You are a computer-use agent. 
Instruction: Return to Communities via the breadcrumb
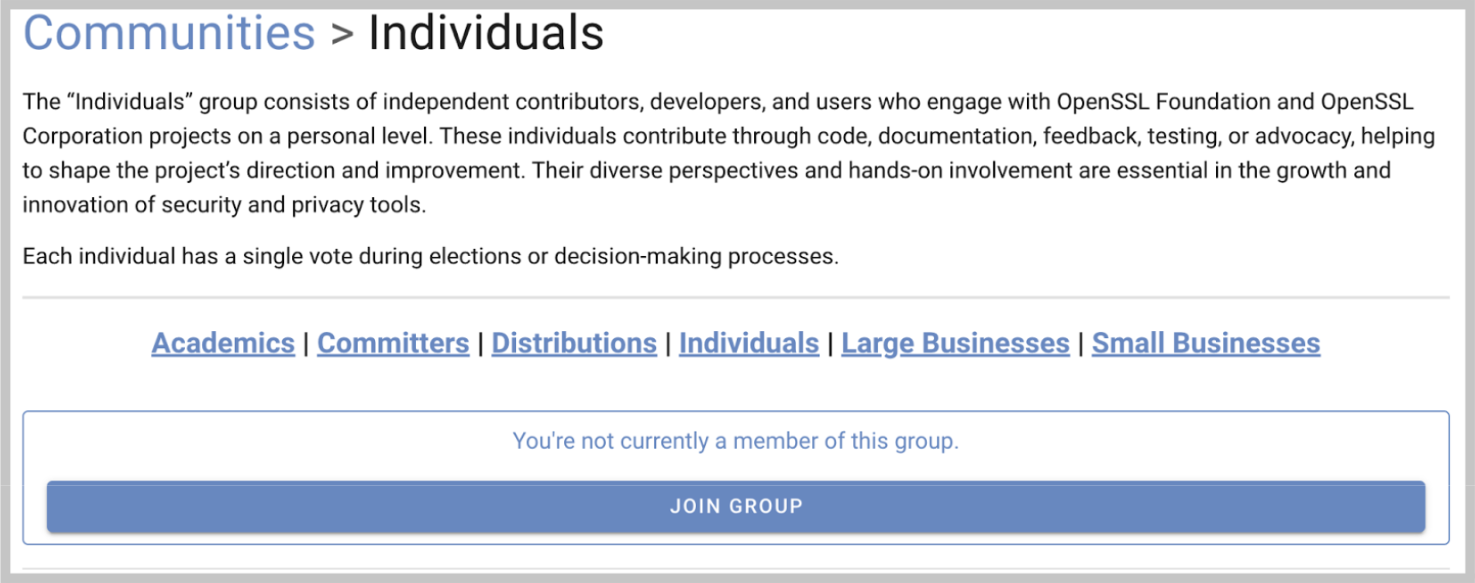click(x=165, y=33)
